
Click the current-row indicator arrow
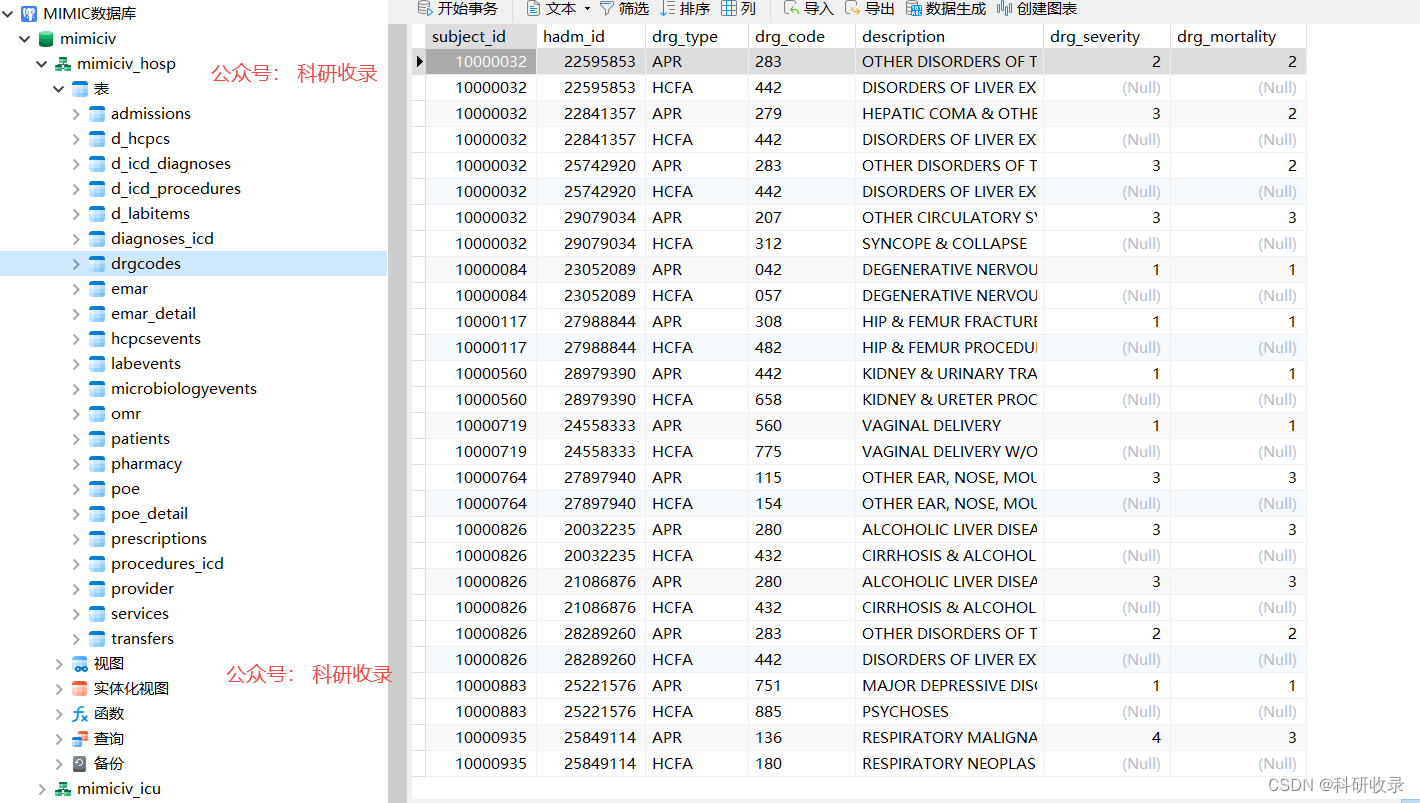(x=419, y=62)
